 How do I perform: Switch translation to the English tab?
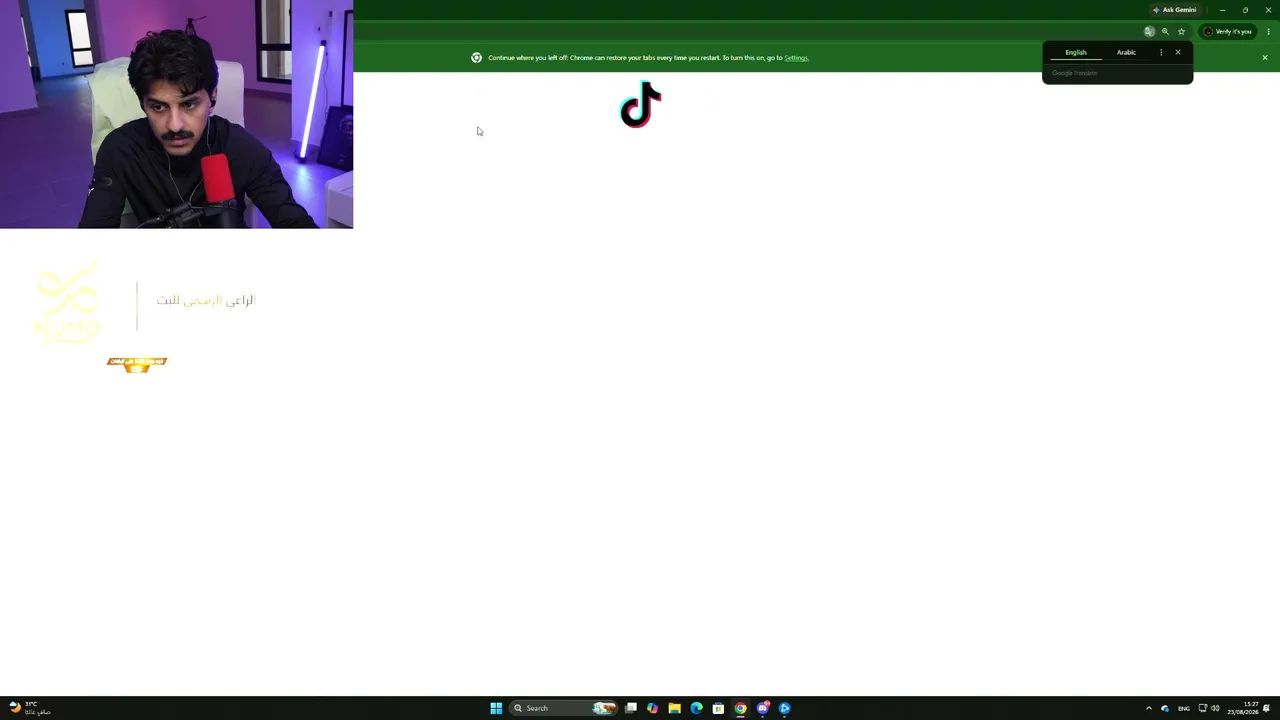[1076, 52]
